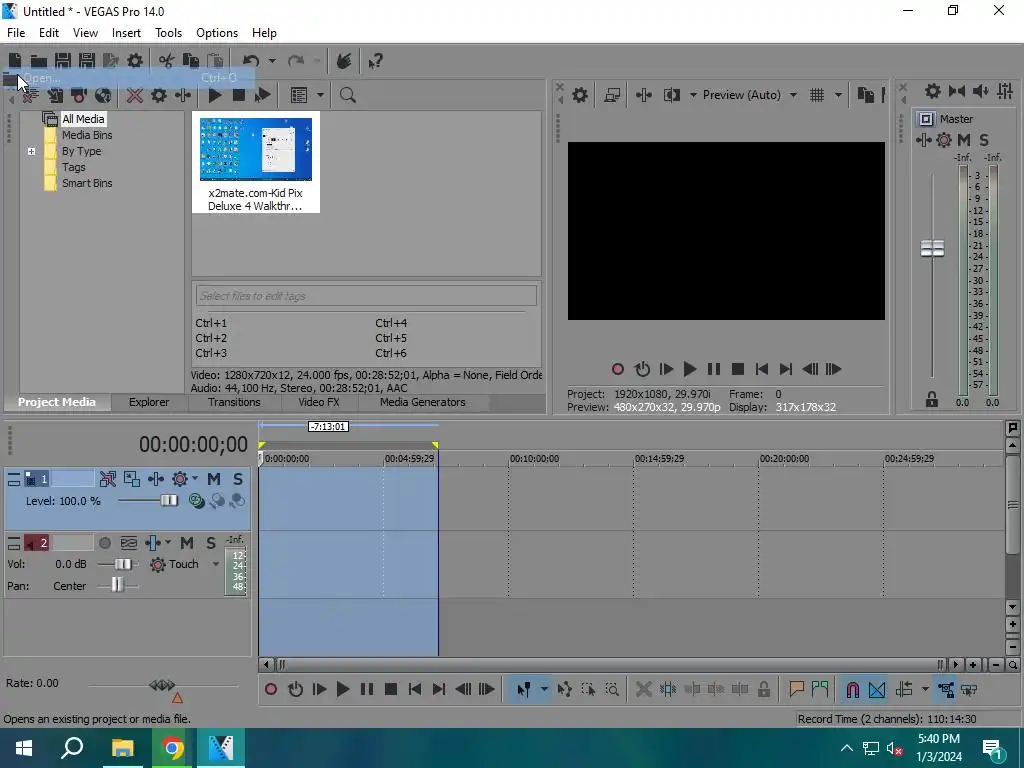This screenshot has width=1024, height=768.
Task: Open track 2 Touch automation mode dropdown
Action: tap(215, 564)
